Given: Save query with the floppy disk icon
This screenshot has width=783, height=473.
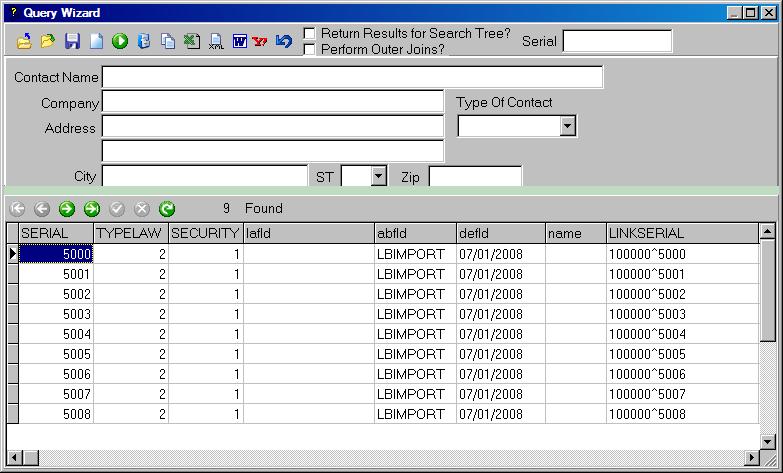Looking at the screenshot, I should pos(72,41).
